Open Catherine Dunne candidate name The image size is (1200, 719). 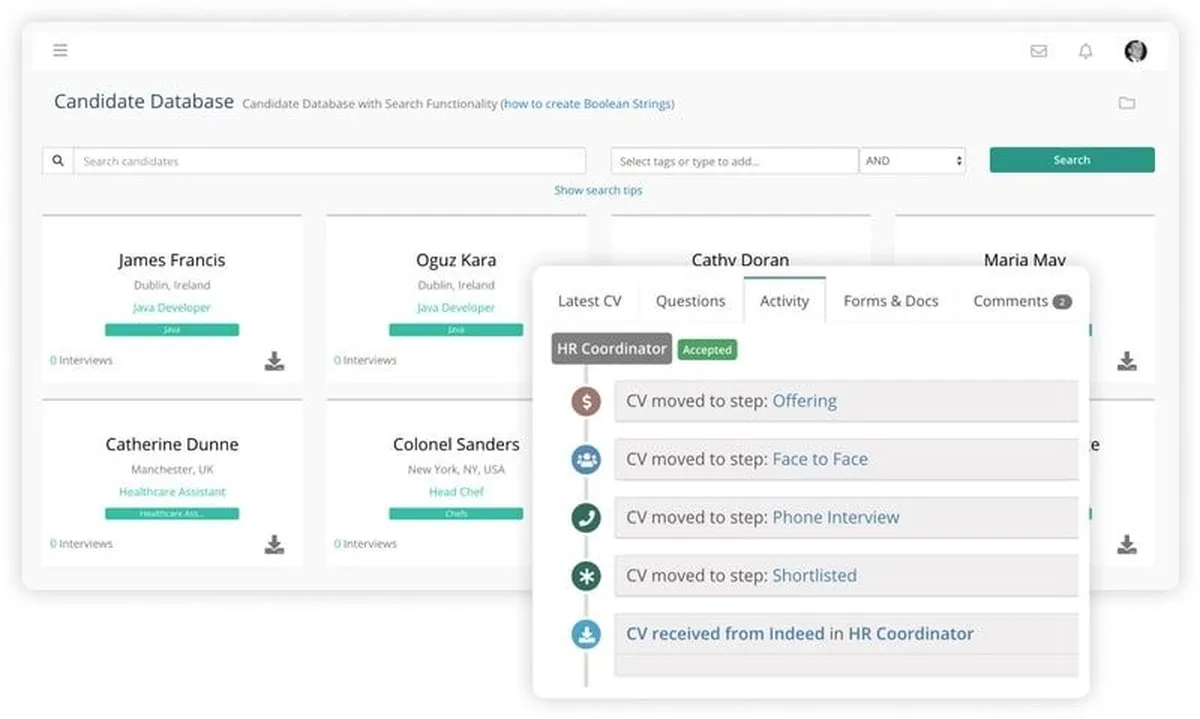click(172, 444)
